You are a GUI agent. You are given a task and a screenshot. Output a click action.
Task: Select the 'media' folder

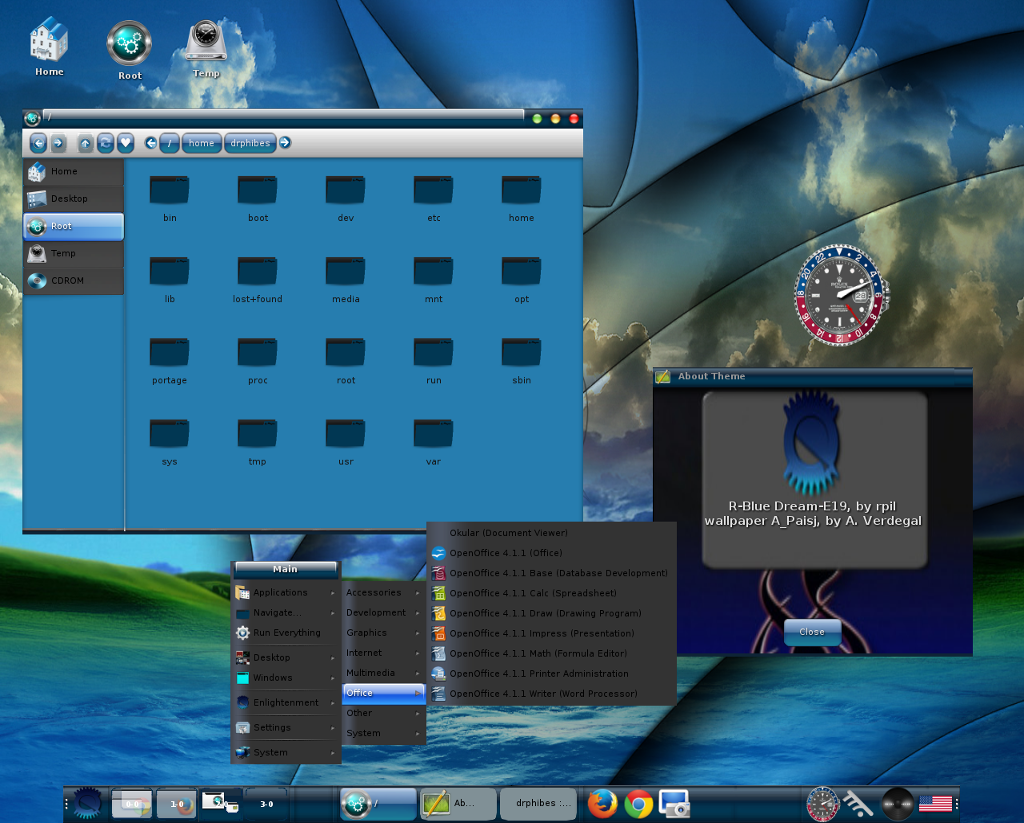pyautogui.click(x=345, y=279)
